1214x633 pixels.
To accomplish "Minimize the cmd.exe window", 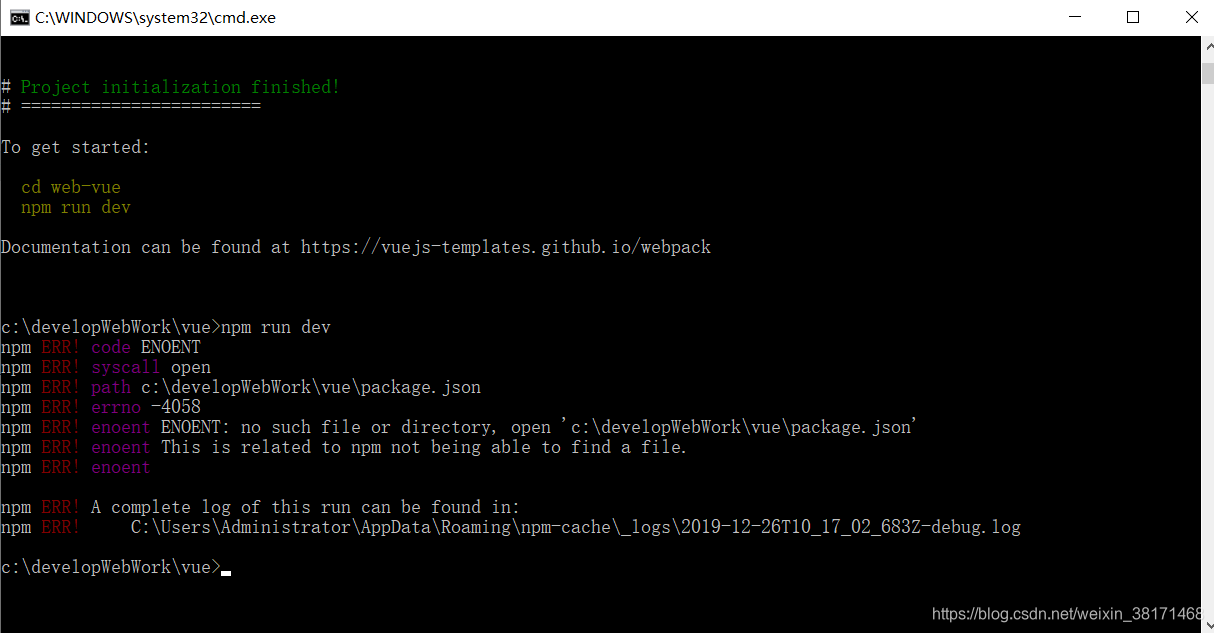I will pos(1075,17).
